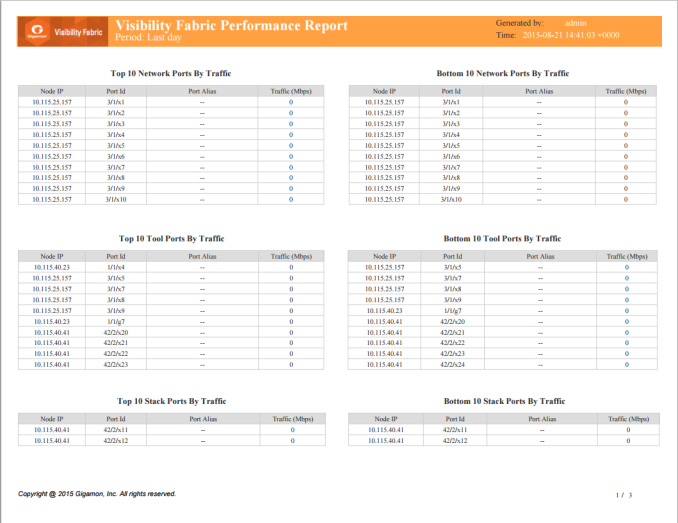Click Node IP header in Top Network Ports table
The height and width of the screenshot is (523, 678).
[x=52, y=91]
